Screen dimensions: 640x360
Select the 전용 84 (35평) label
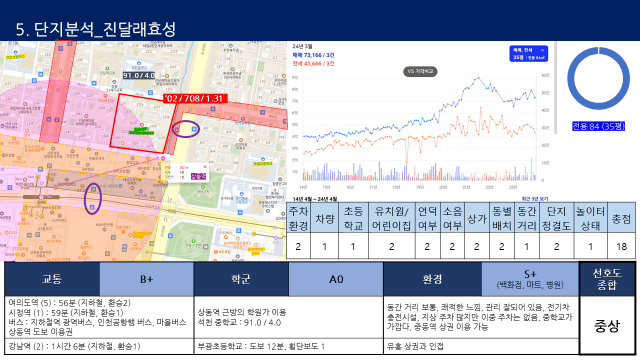tap(598, 127)
